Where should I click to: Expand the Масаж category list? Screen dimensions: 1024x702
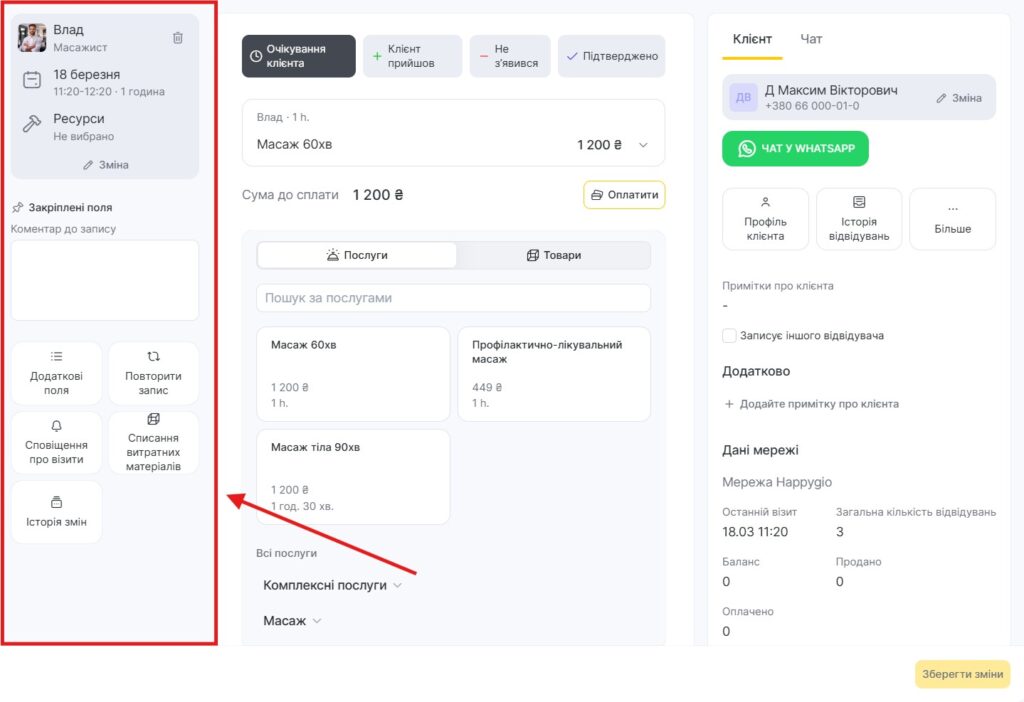[292, 621]
